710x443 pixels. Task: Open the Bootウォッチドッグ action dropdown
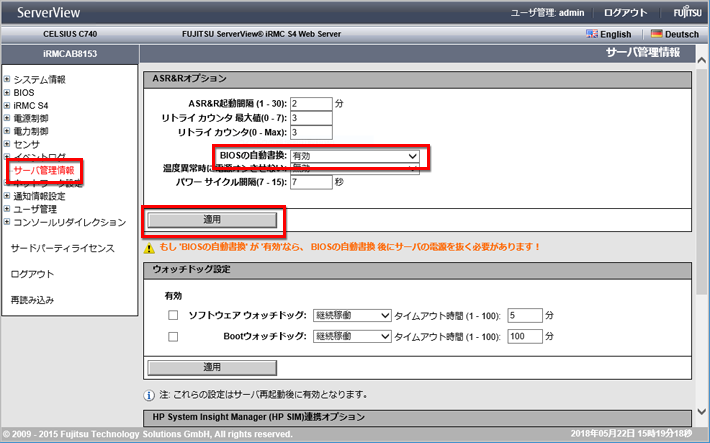351,337
